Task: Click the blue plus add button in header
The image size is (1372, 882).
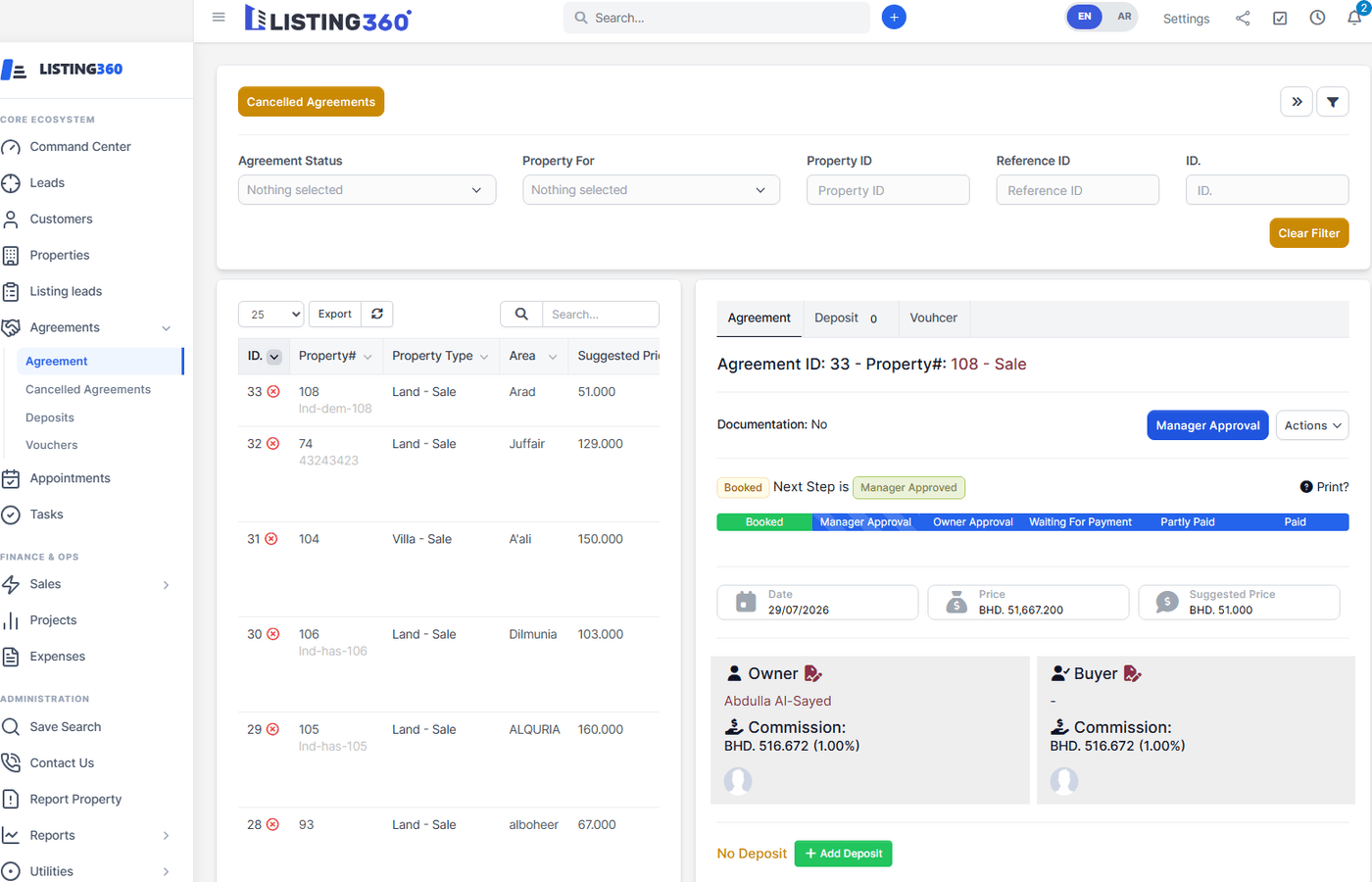Action: pos(894,18)
